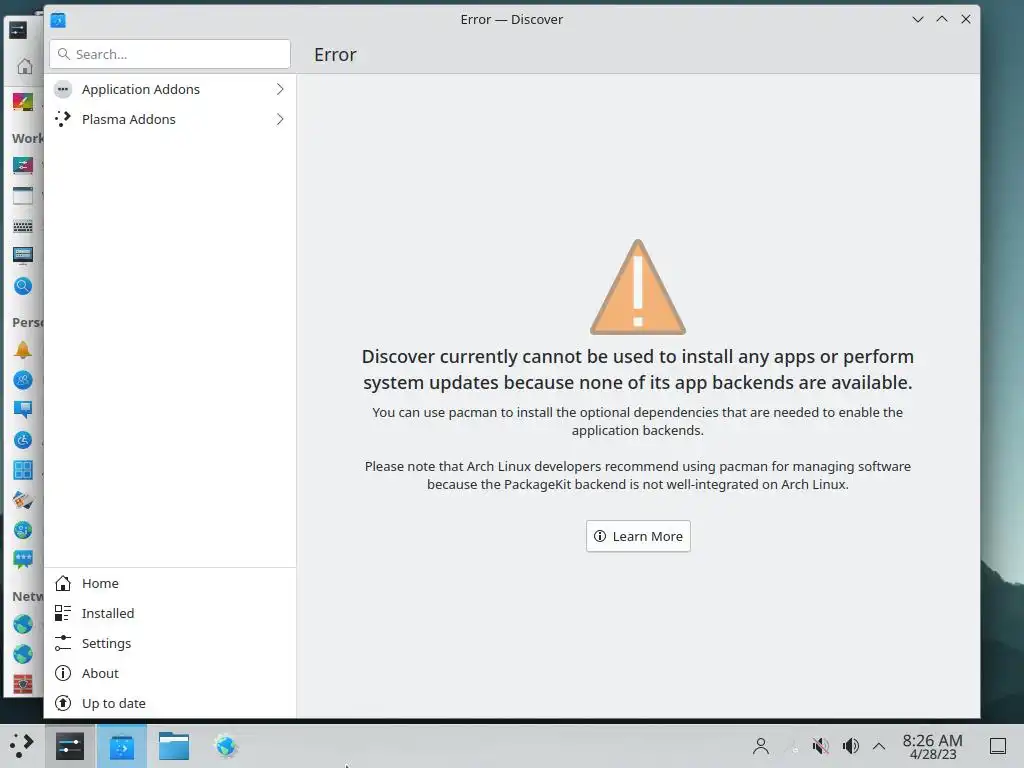Open the Online Accounts icon in System Settings

tap(23, 530)
